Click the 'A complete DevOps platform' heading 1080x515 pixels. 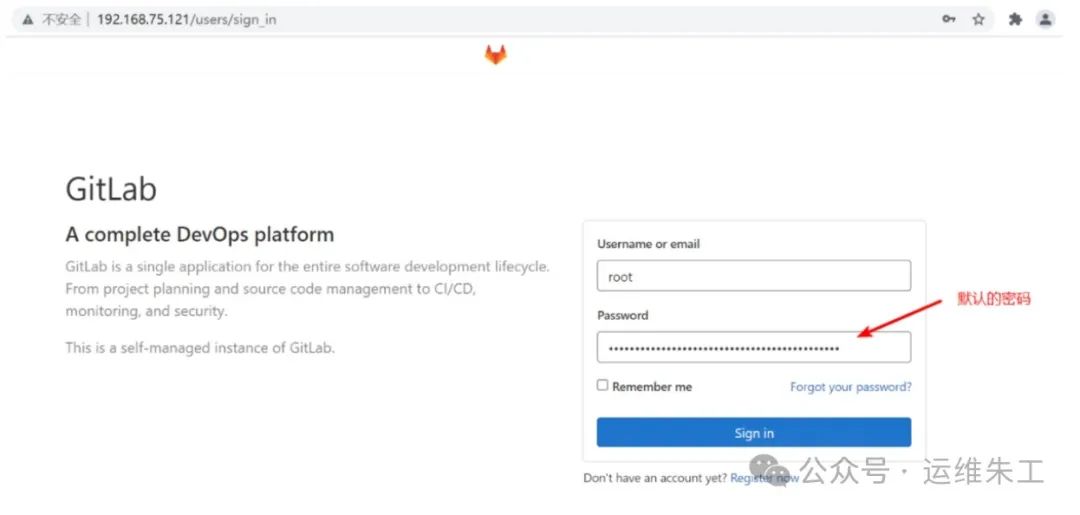click(x=200, y=235)
